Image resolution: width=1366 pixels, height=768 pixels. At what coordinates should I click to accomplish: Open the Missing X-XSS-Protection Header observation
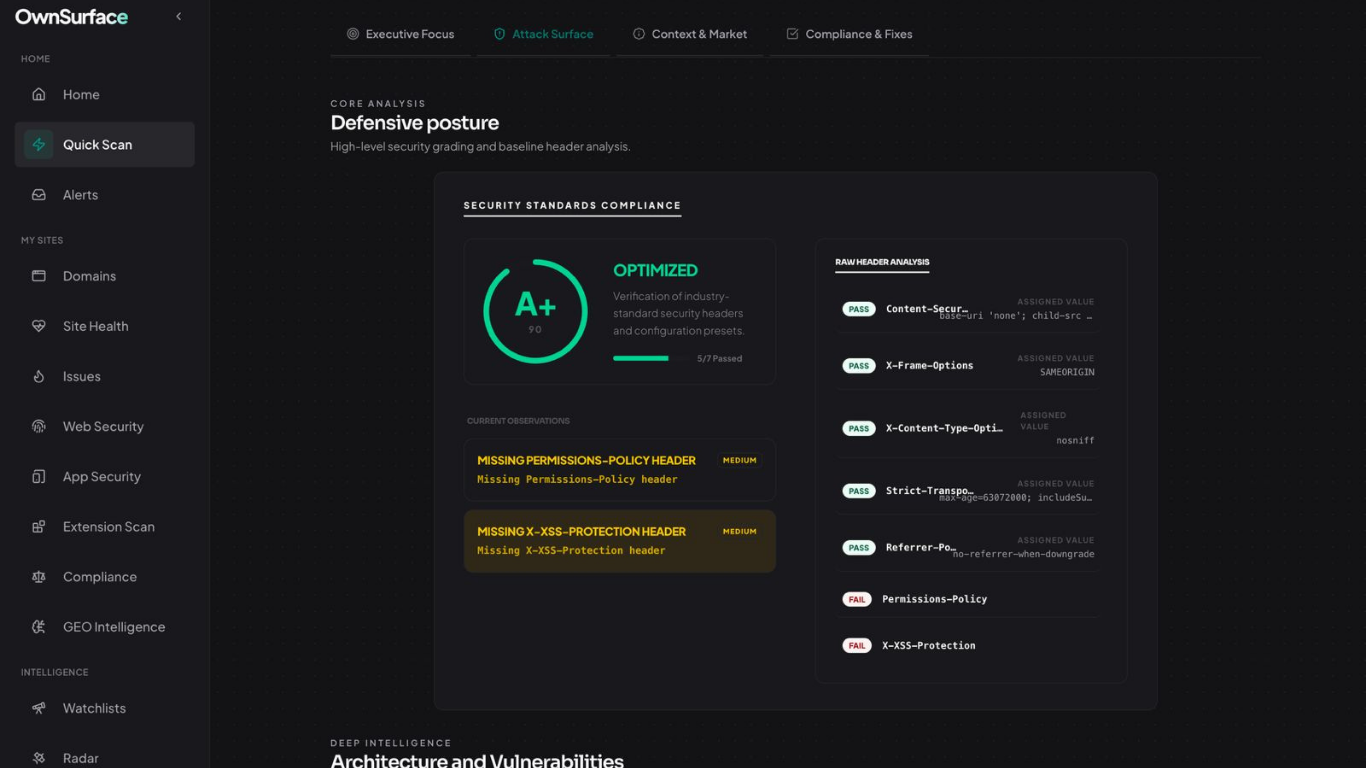[x=620, y=541]
